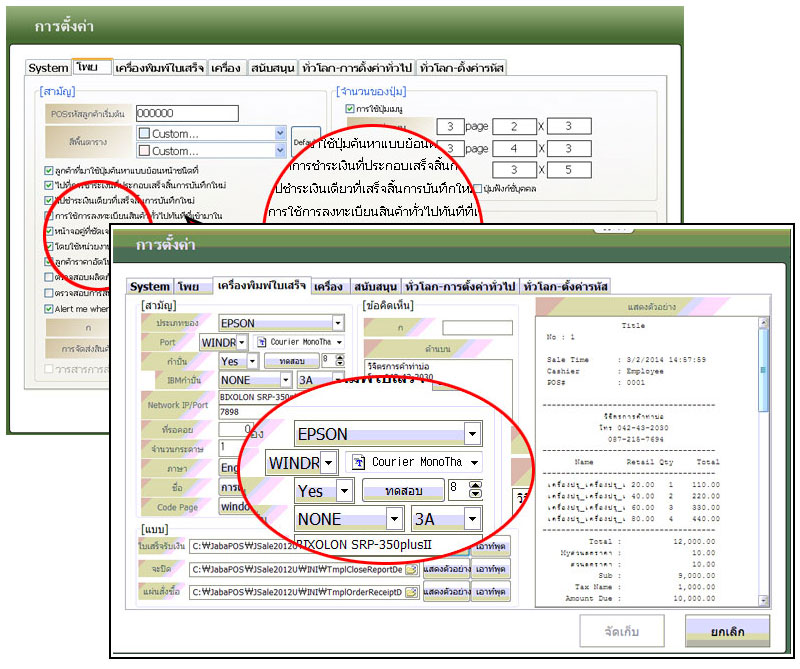The image size is (800, 669).
Task: Open ทั่วโลก-การตั้งค่าทั่วไป tab in the back window
Action: (x=357, y=68)
